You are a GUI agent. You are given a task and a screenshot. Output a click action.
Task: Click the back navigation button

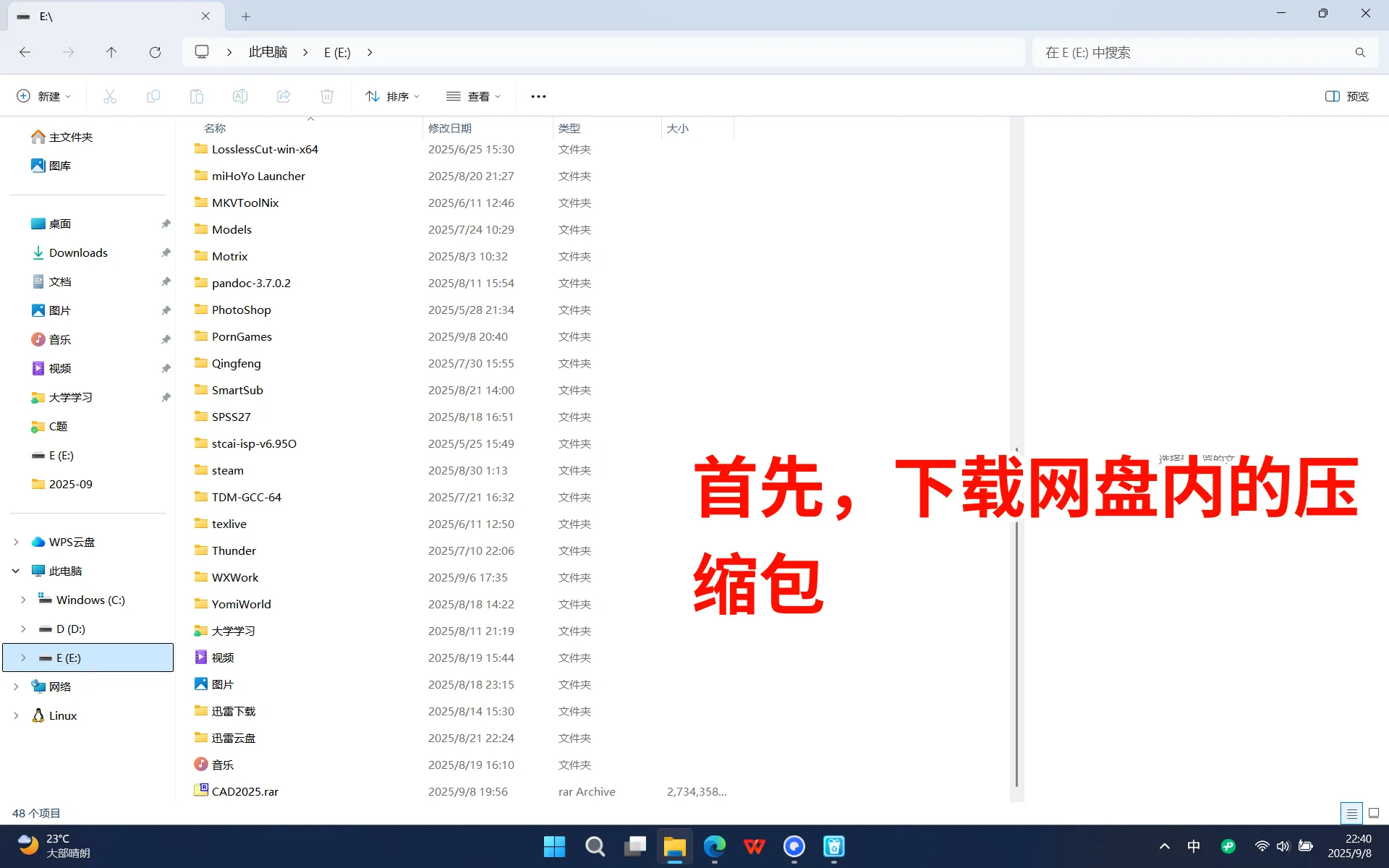25,52
